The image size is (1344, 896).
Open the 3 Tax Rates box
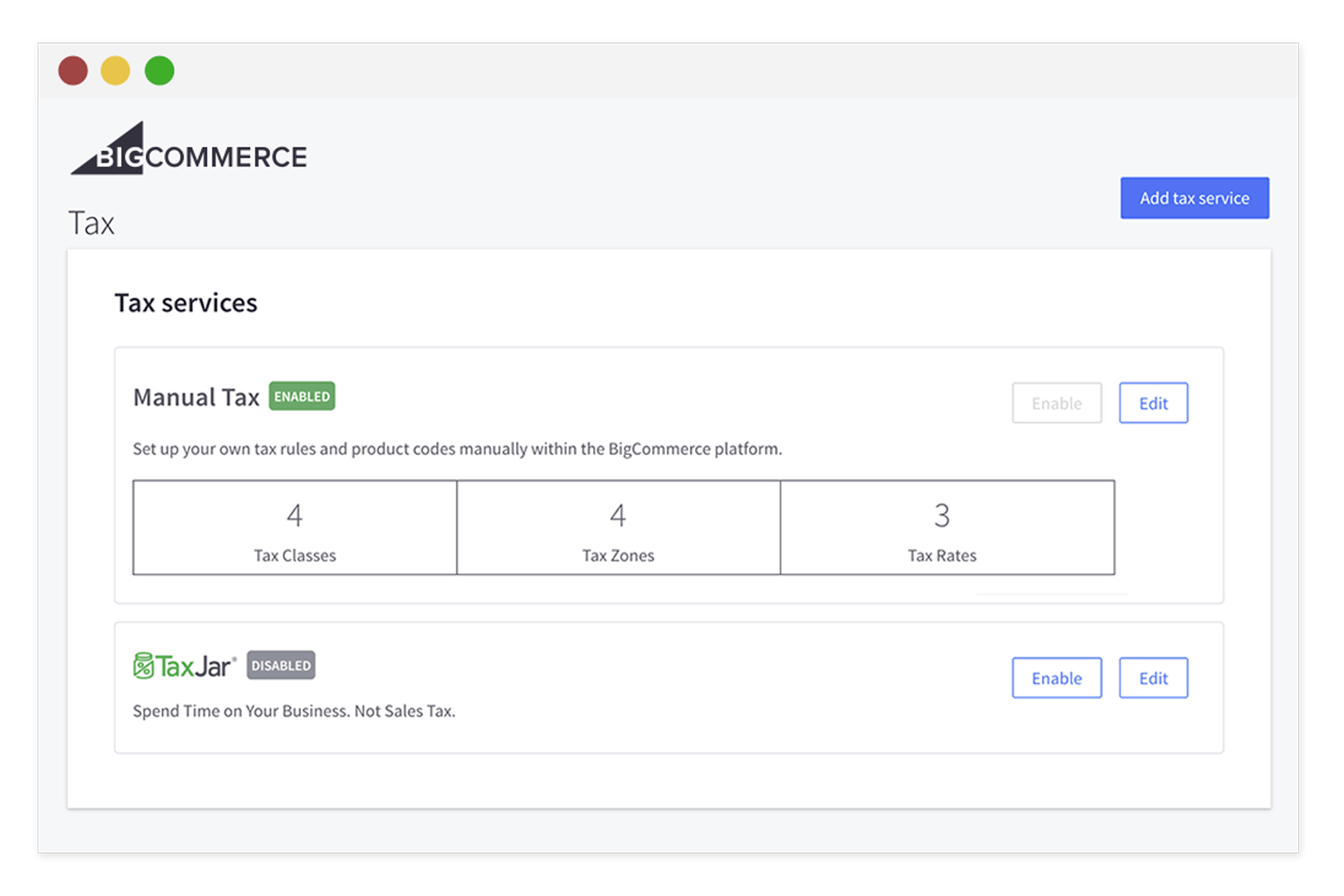point(948,527)
